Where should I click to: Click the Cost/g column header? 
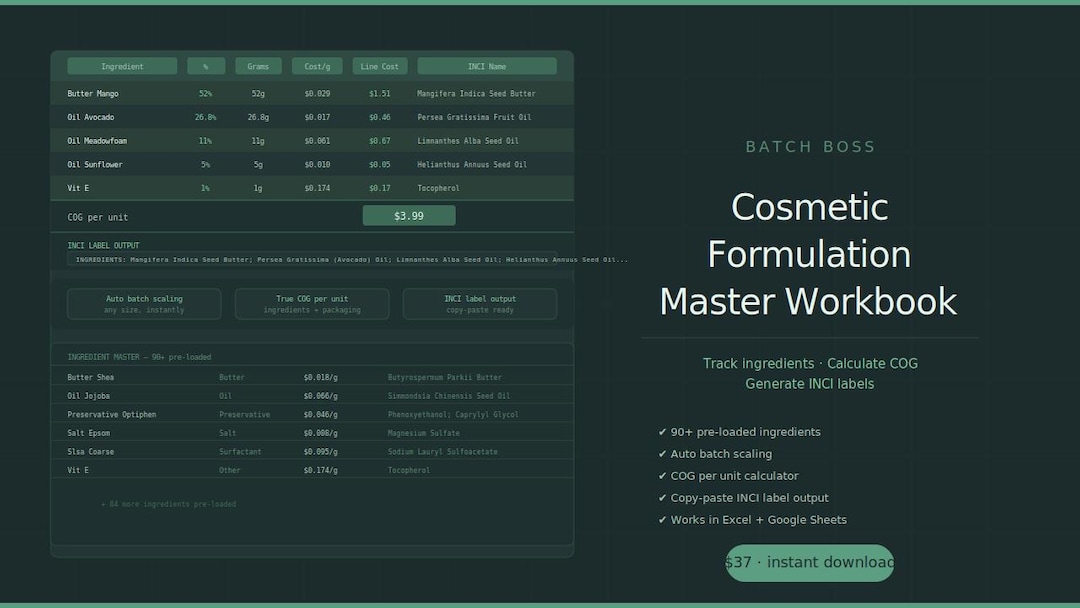(x=317, y=66)
